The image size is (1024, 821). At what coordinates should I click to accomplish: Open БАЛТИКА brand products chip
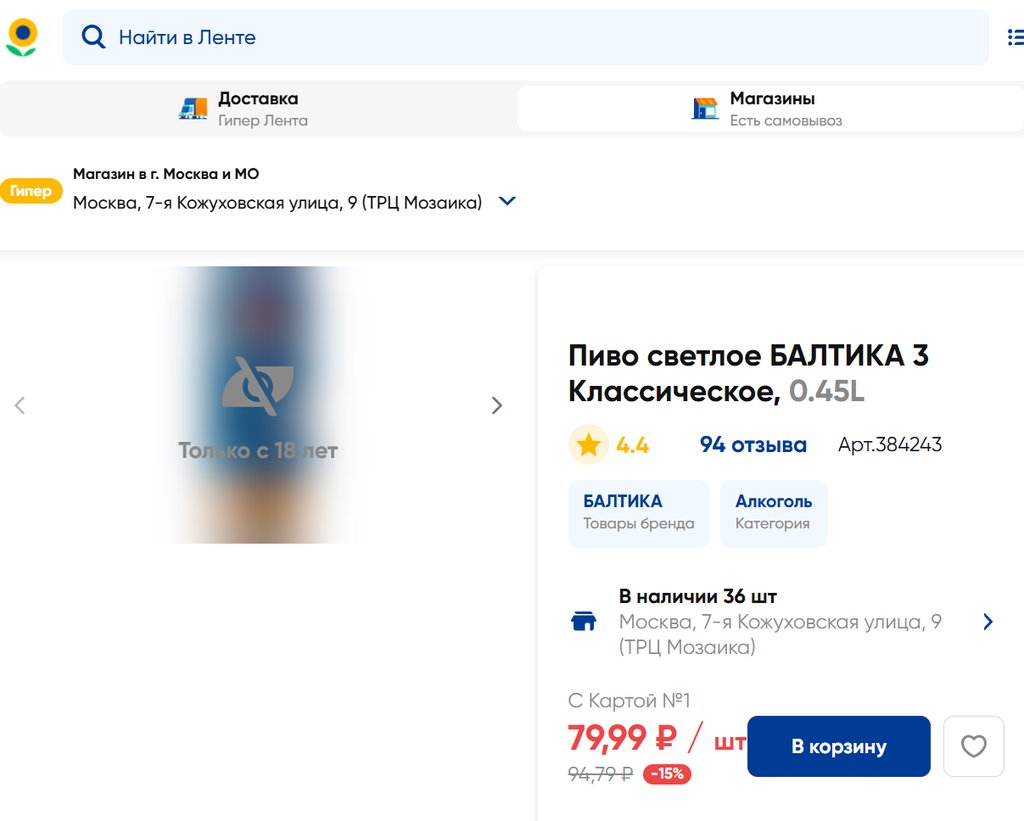(x=638, y=513)
